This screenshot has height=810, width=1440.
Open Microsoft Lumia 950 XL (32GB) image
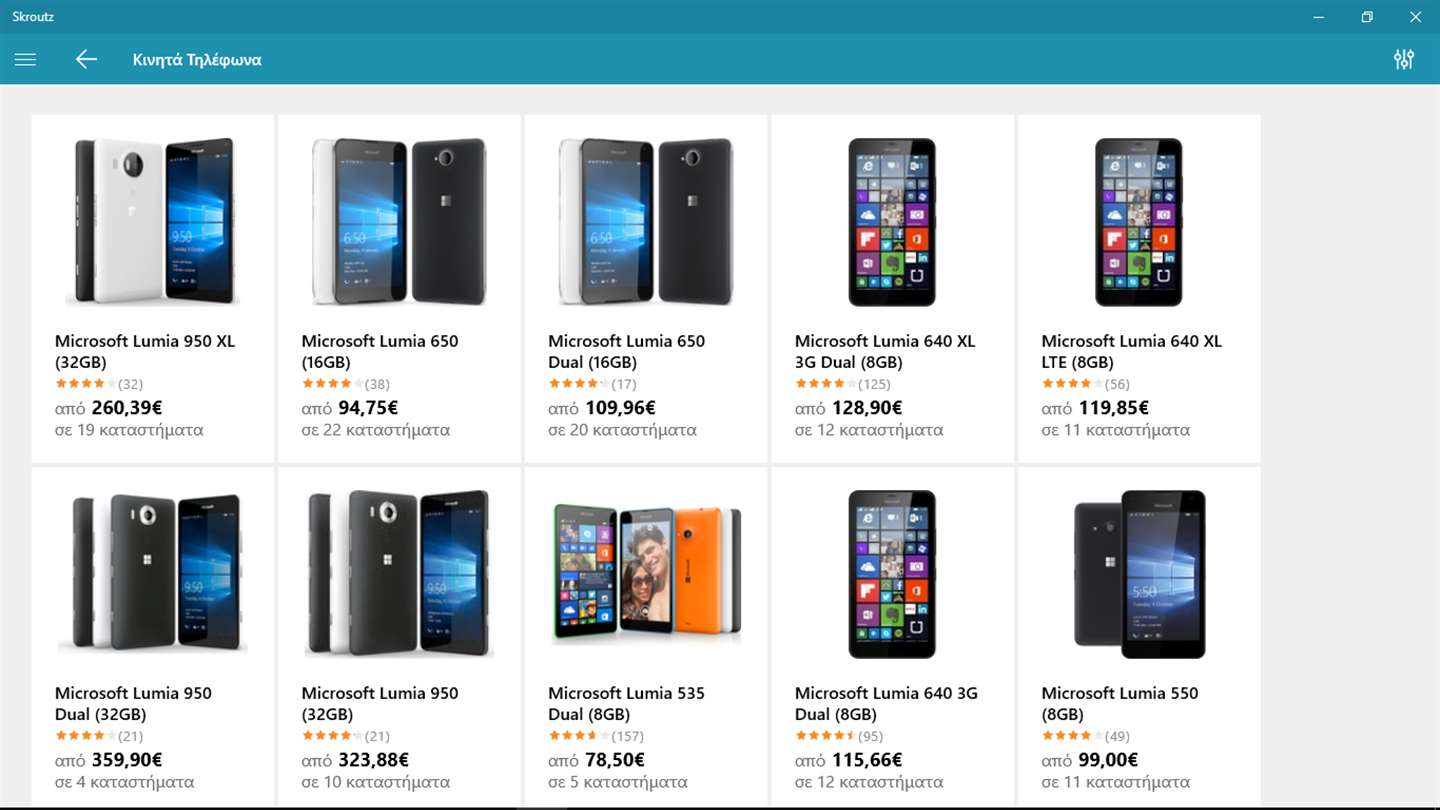pos(153,221)
